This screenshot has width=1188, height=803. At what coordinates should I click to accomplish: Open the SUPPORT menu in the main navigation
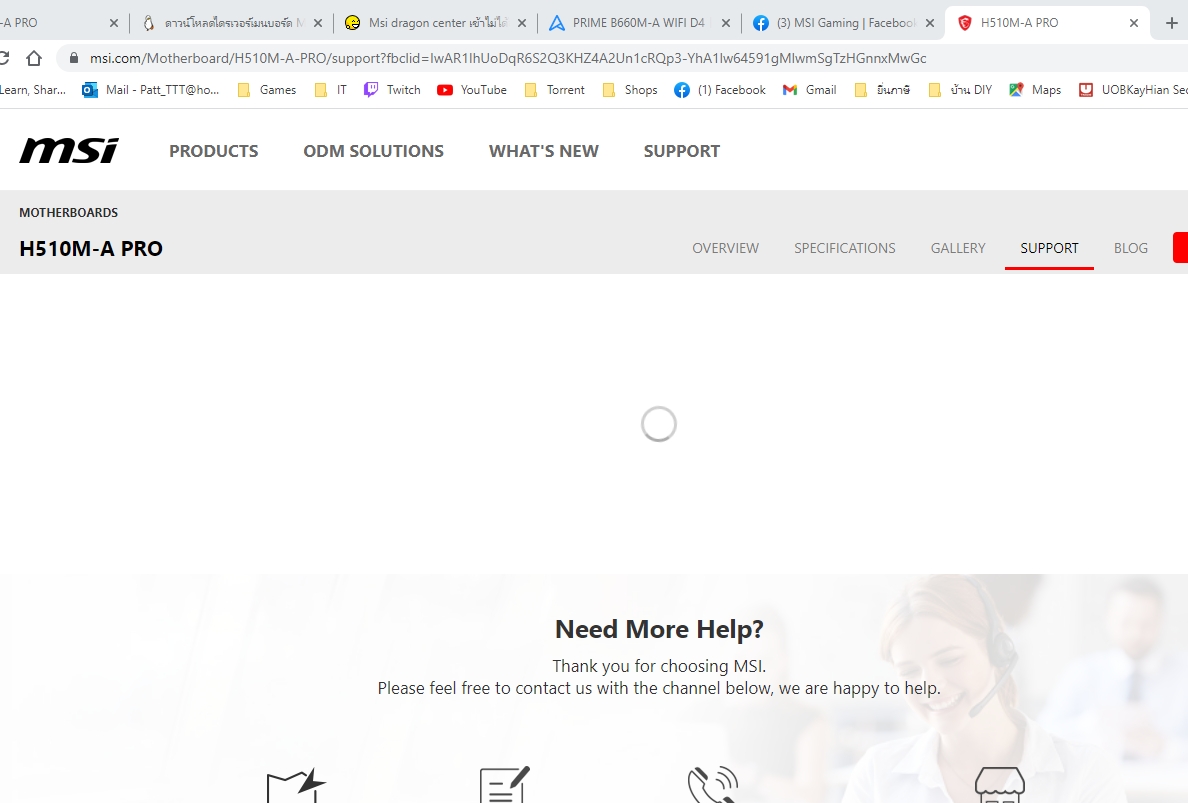pos(682,151)
